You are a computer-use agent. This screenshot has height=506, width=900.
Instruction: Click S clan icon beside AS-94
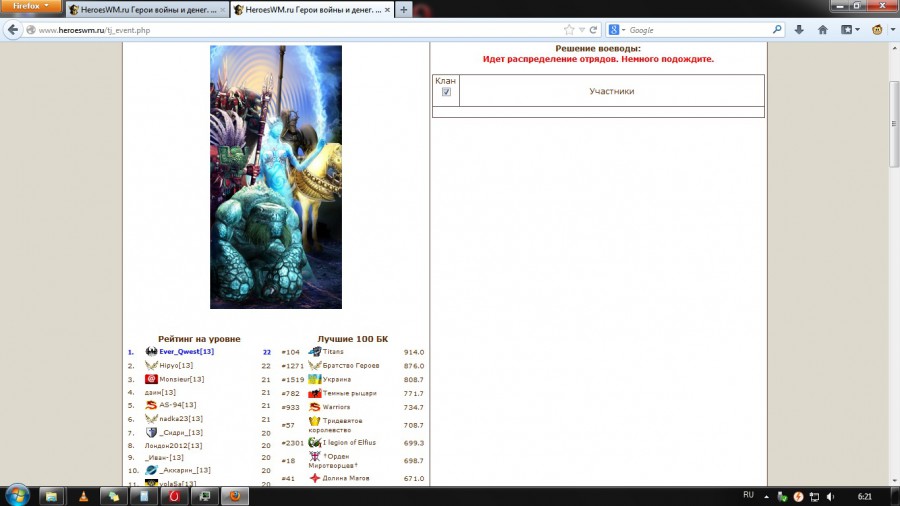[x=151, y=405]
